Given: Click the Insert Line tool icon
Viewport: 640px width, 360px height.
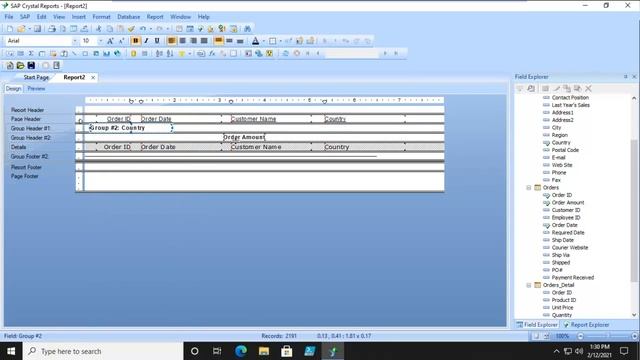Looking at the screenshot, I should (74, 53).
